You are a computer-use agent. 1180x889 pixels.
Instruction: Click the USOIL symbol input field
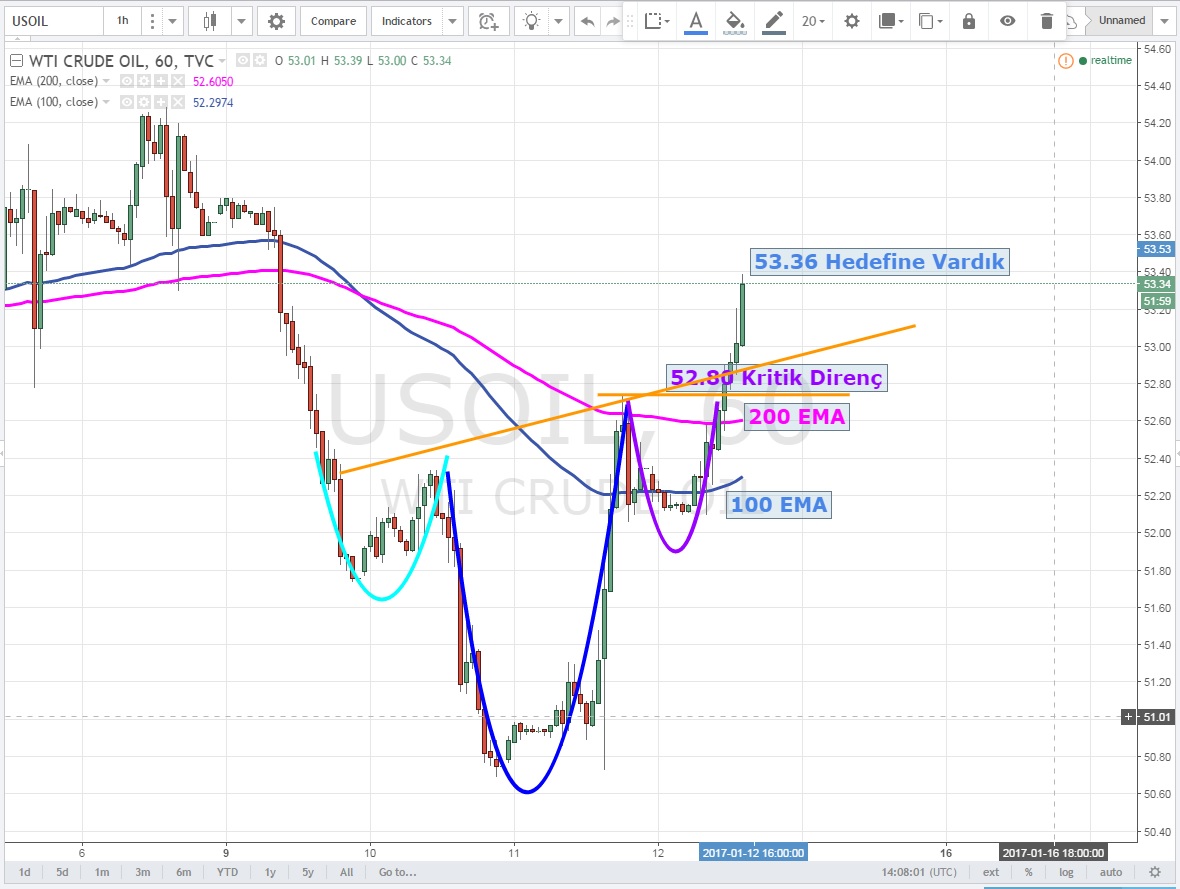point(50,20)
